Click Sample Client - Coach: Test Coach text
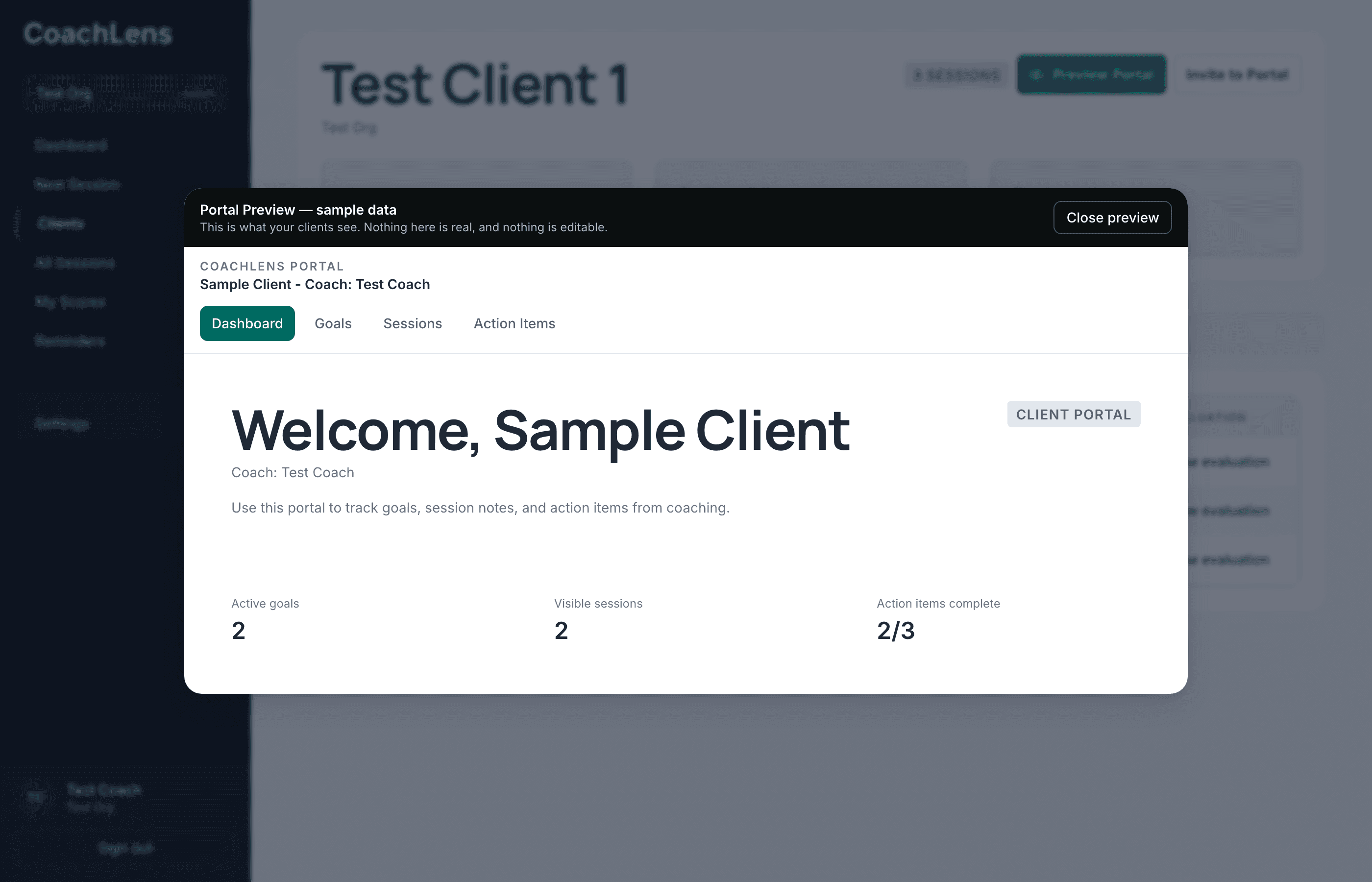This screenshot has width=1372, height=882. click(x=315, y=284)
